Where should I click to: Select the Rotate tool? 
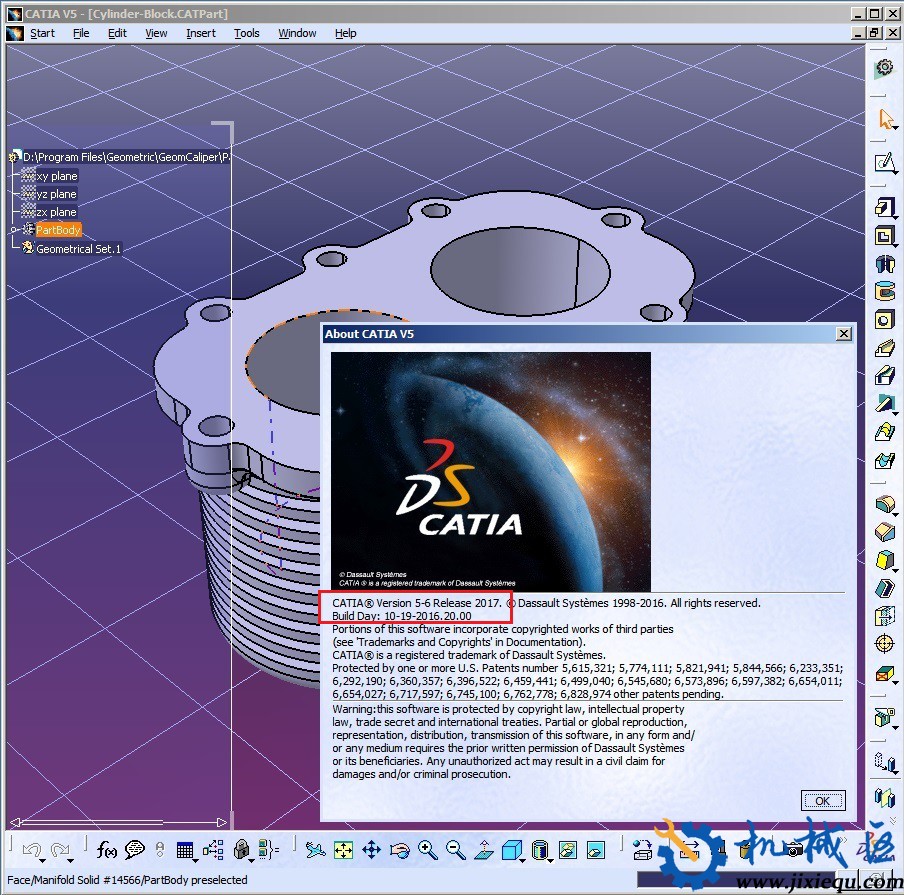[x=398, y=850]
